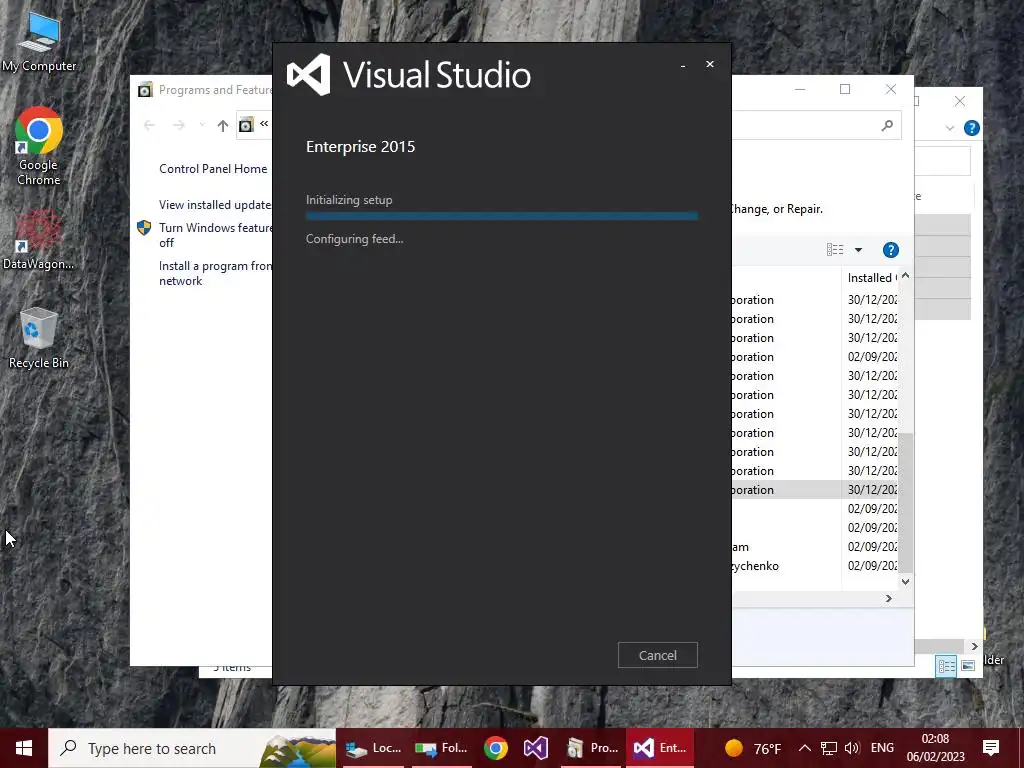Open Visual Studio from the taskbar
1024x768 pixels.
(536, 748)
